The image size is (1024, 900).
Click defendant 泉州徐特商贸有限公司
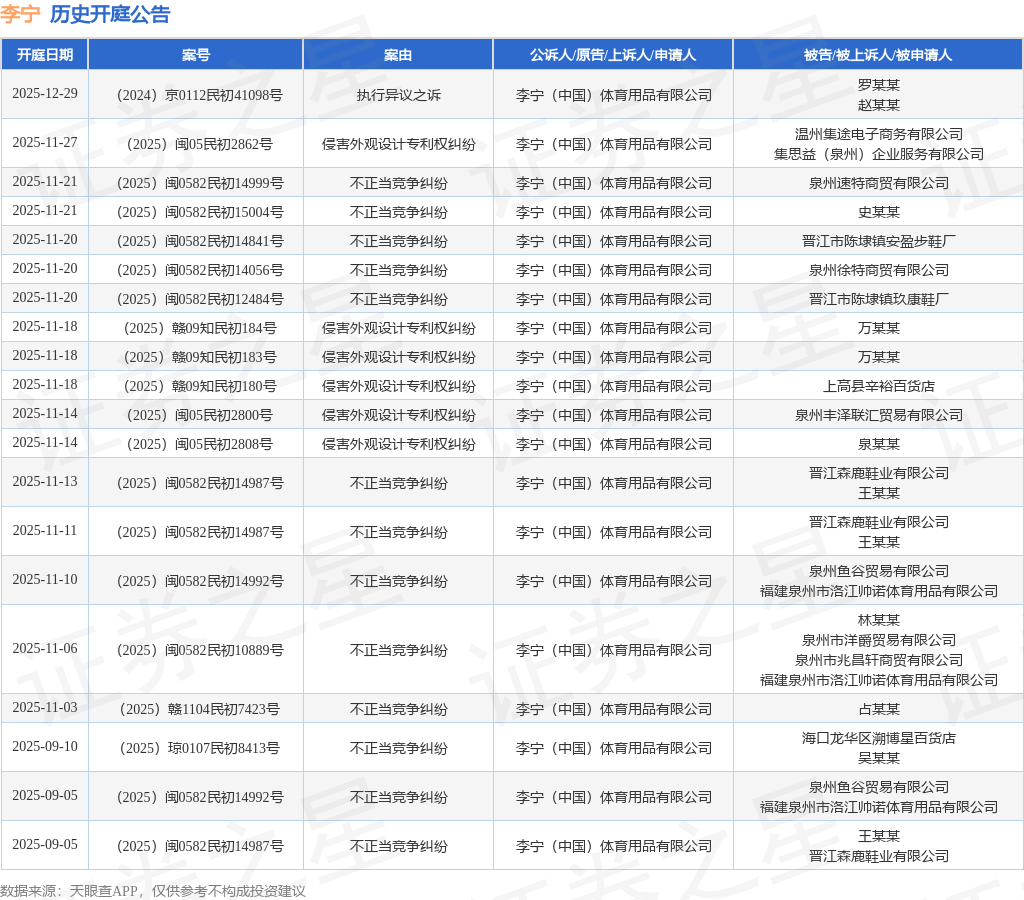pyautogui.click(x=878, y=270)
